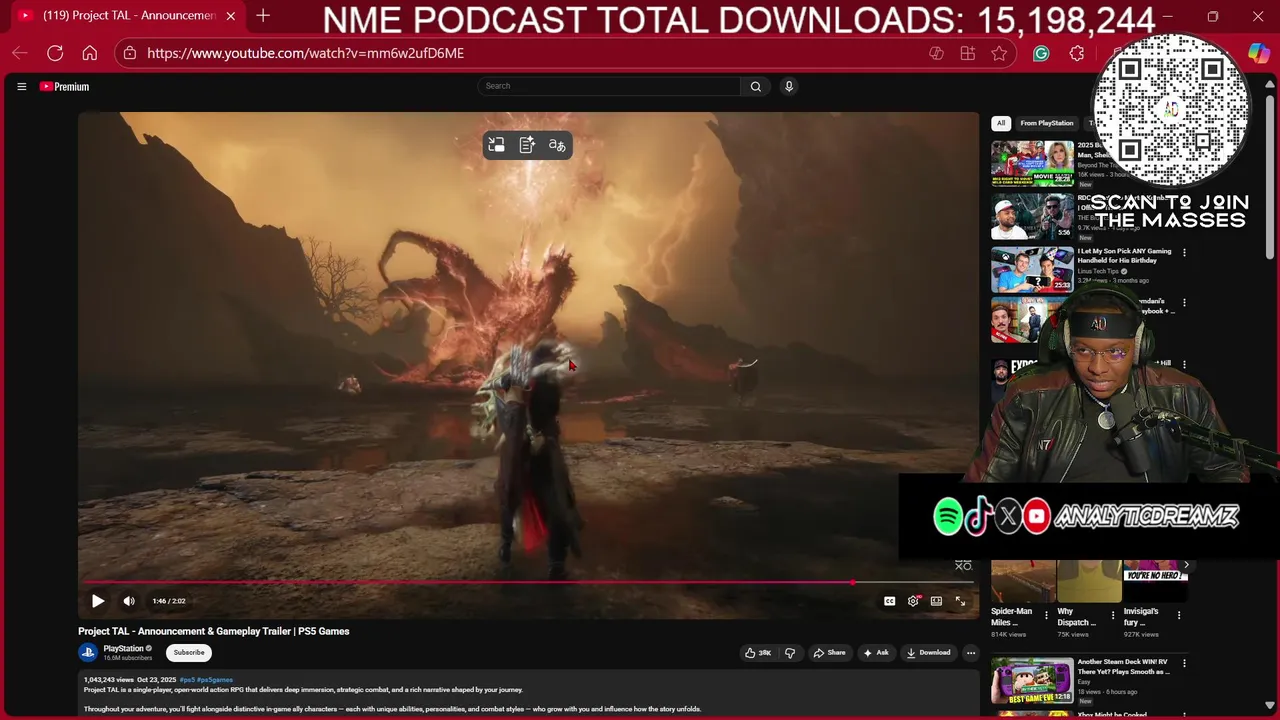Open more actions ellipsis under video
Screen dimensions: 1280x720
pos(970,653)
